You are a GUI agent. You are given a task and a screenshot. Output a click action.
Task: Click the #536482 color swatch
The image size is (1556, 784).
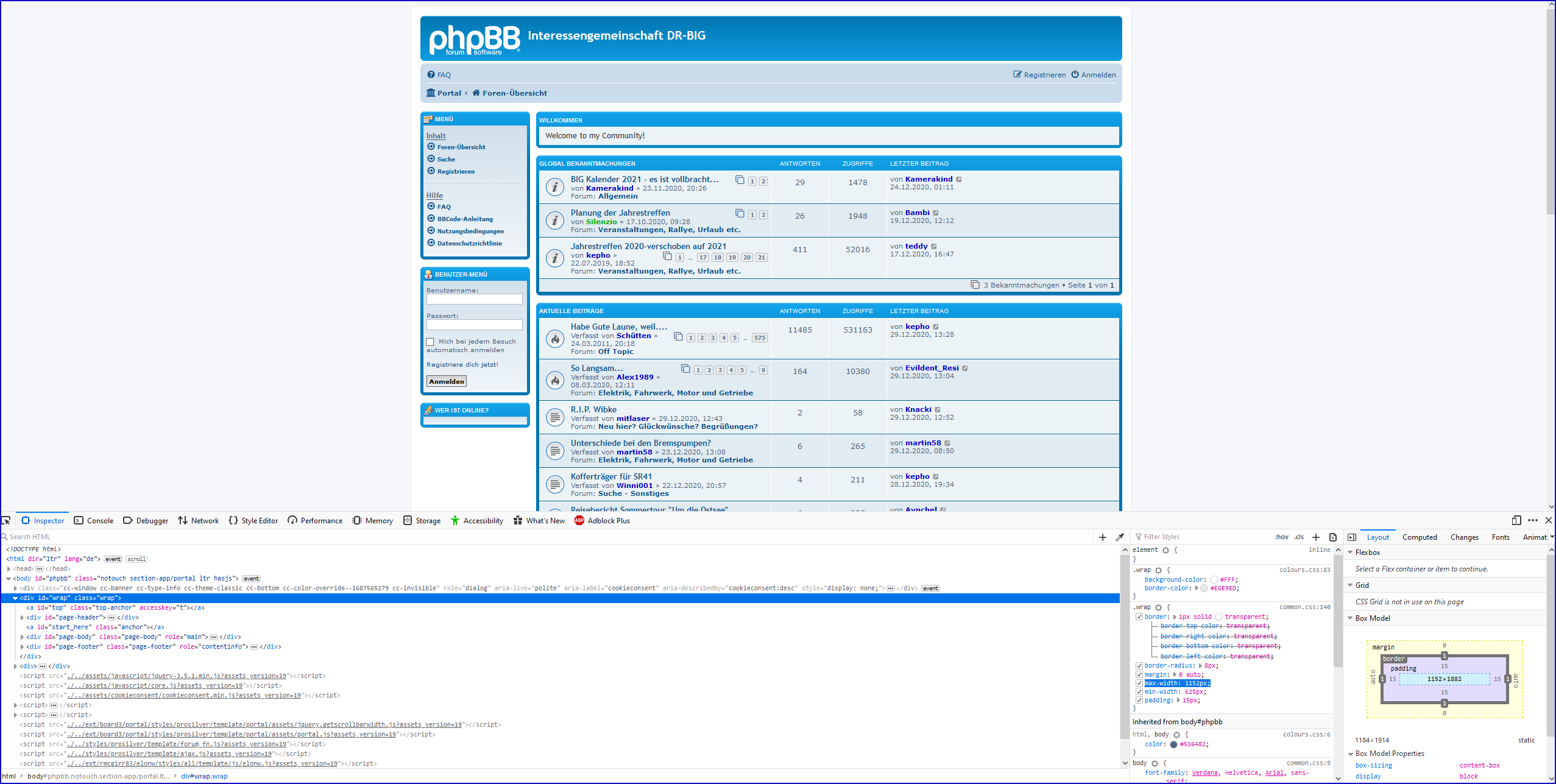(1173, 744)
